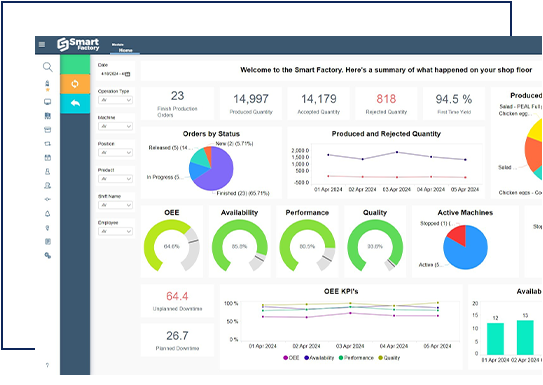This screenshot has width=543, height=385.
Task: Switch to the Home tab
Action: coord(125,50)
